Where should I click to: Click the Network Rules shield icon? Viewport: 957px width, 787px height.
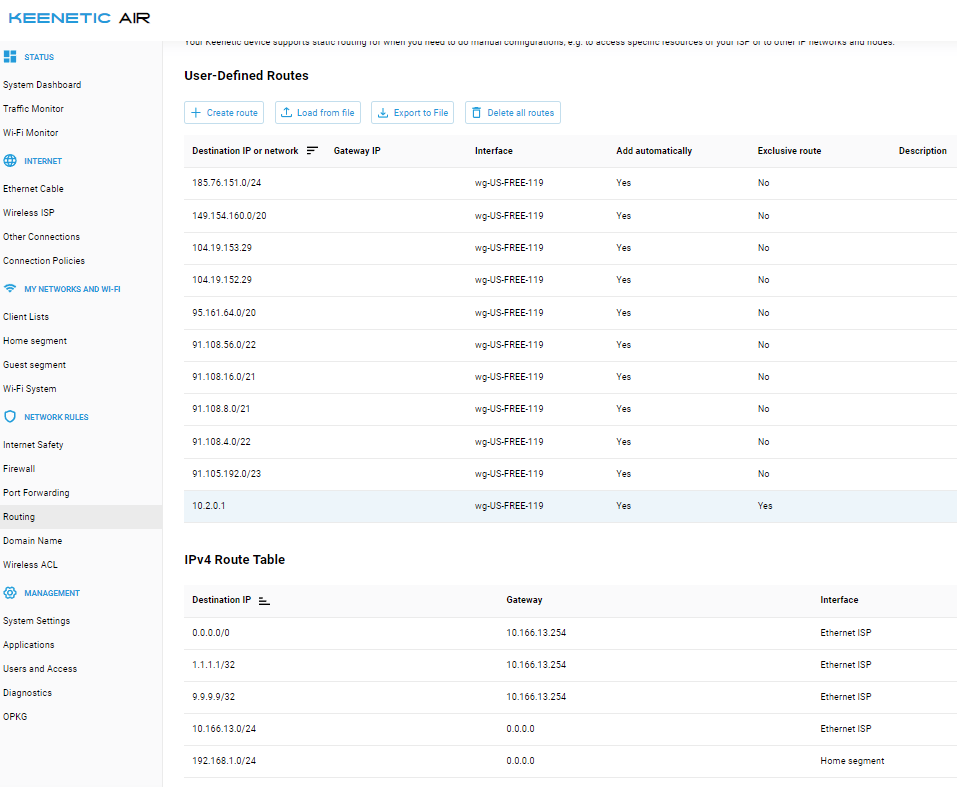point(11,417)
